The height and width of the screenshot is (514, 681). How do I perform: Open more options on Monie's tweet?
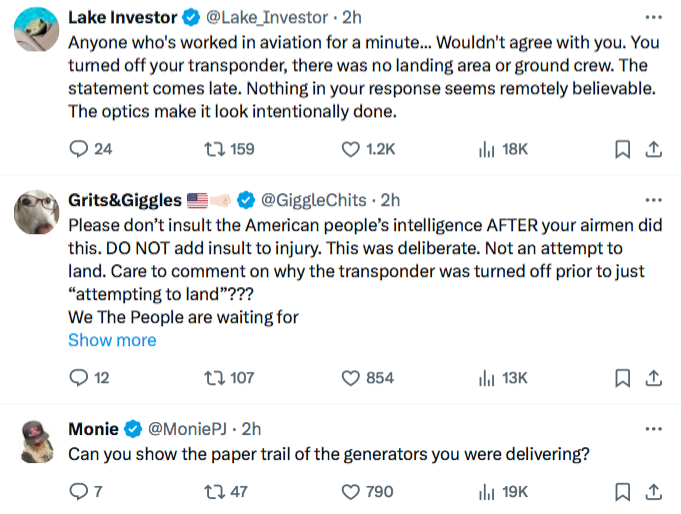654,429
